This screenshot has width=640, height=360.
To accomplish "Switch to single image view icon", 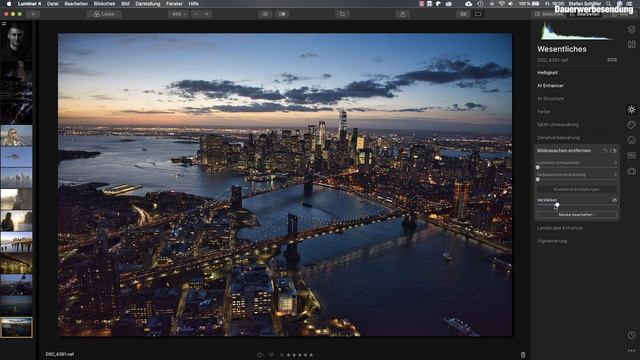I will tap(478, 14).
